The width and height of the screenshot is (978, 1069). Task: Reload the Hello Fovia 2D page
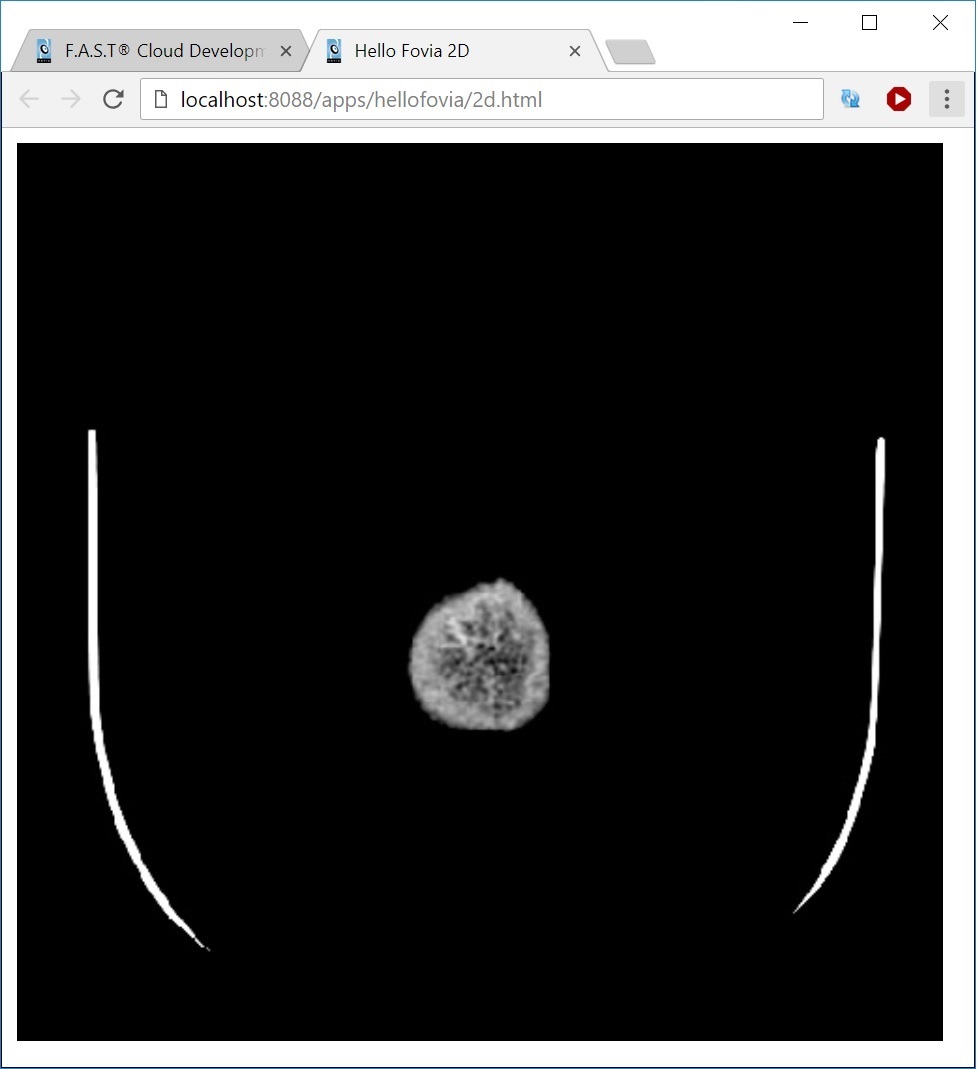click(112, 99)
